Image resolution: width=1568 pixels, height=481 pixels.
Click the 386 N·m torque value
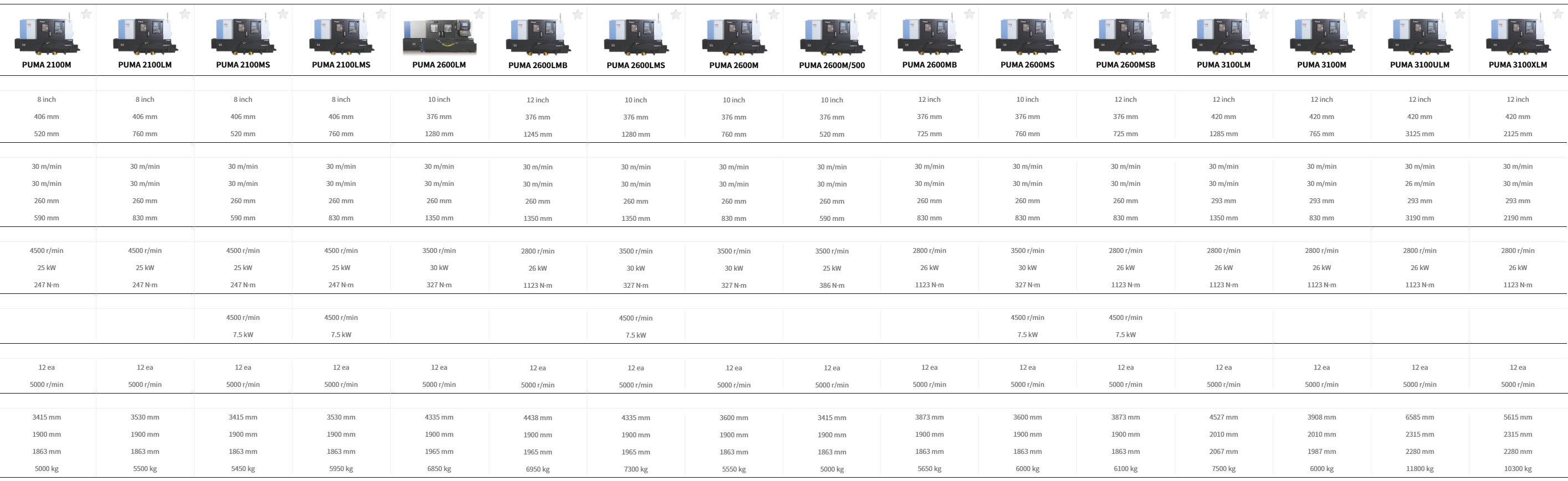832,285
